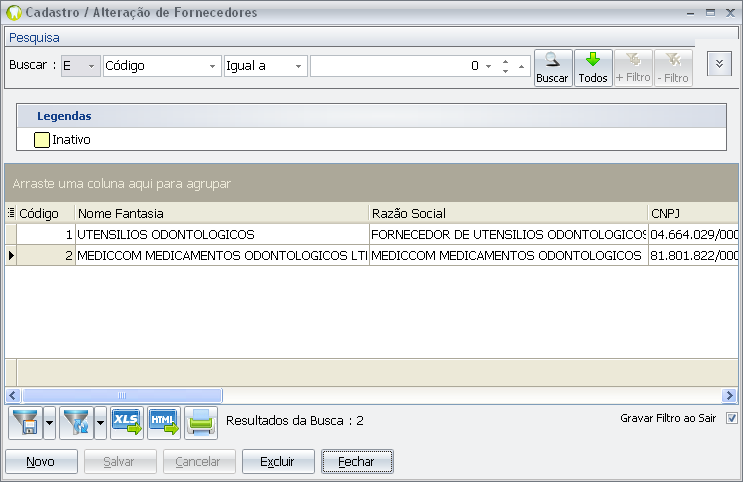Maximize the Cadastro de Fornecedores window
Image resolution: width=743 pixels, height=482 pixels.
[x=710, y=13]
